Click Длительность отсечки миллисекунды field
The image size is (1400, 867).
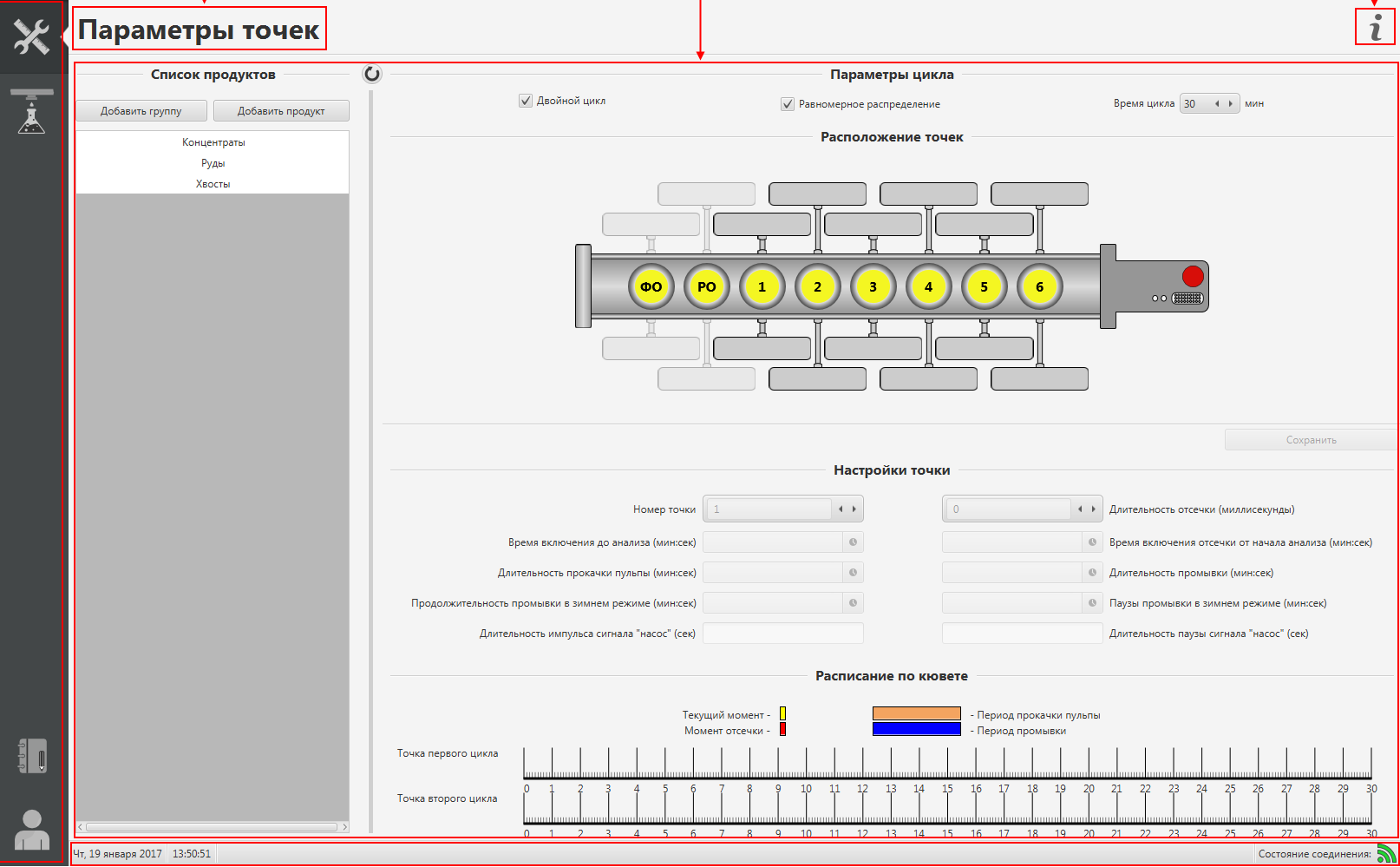point(1008,509)
